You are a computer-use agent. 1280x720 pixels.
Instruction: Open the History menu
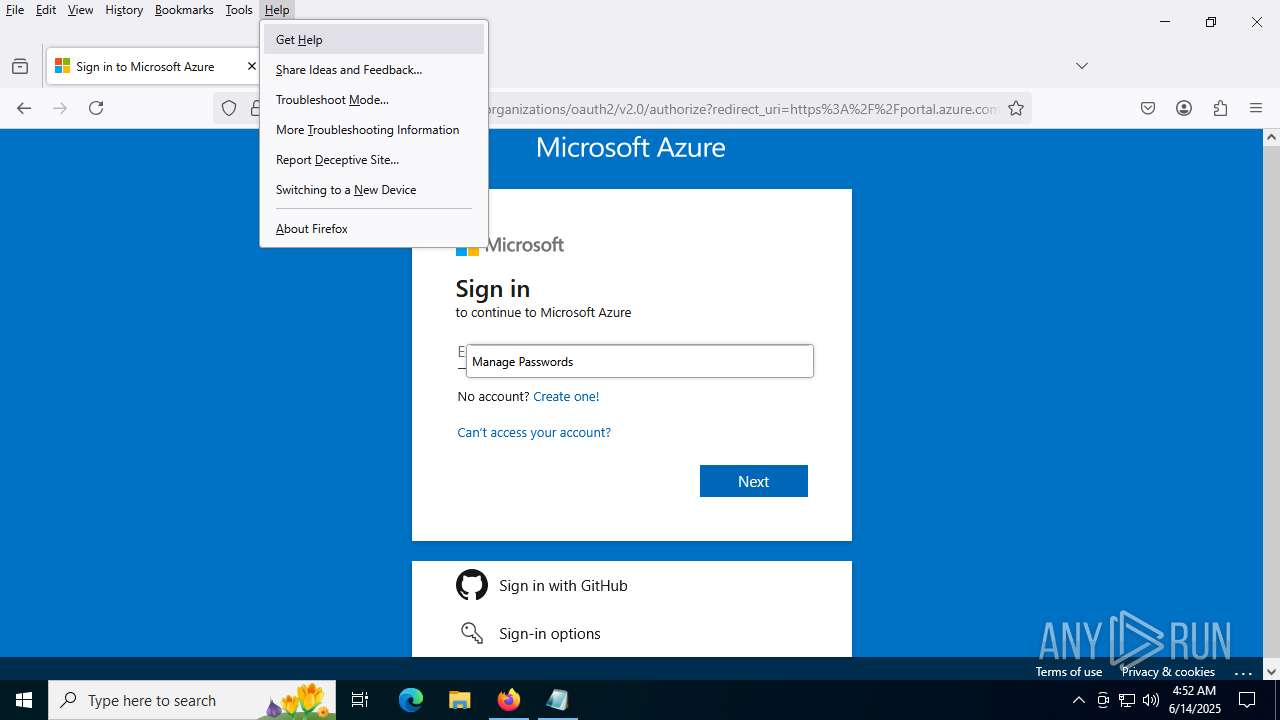coord(124,10)
